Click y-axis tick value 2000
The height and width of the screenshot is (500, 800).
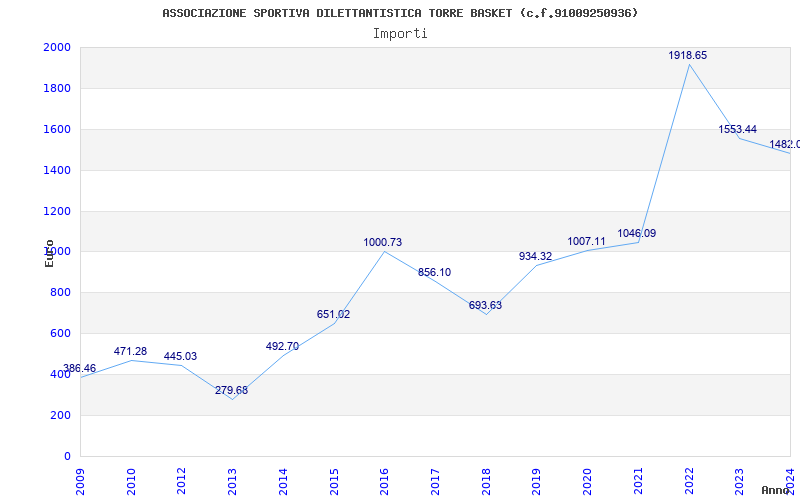tap(57, 47)
